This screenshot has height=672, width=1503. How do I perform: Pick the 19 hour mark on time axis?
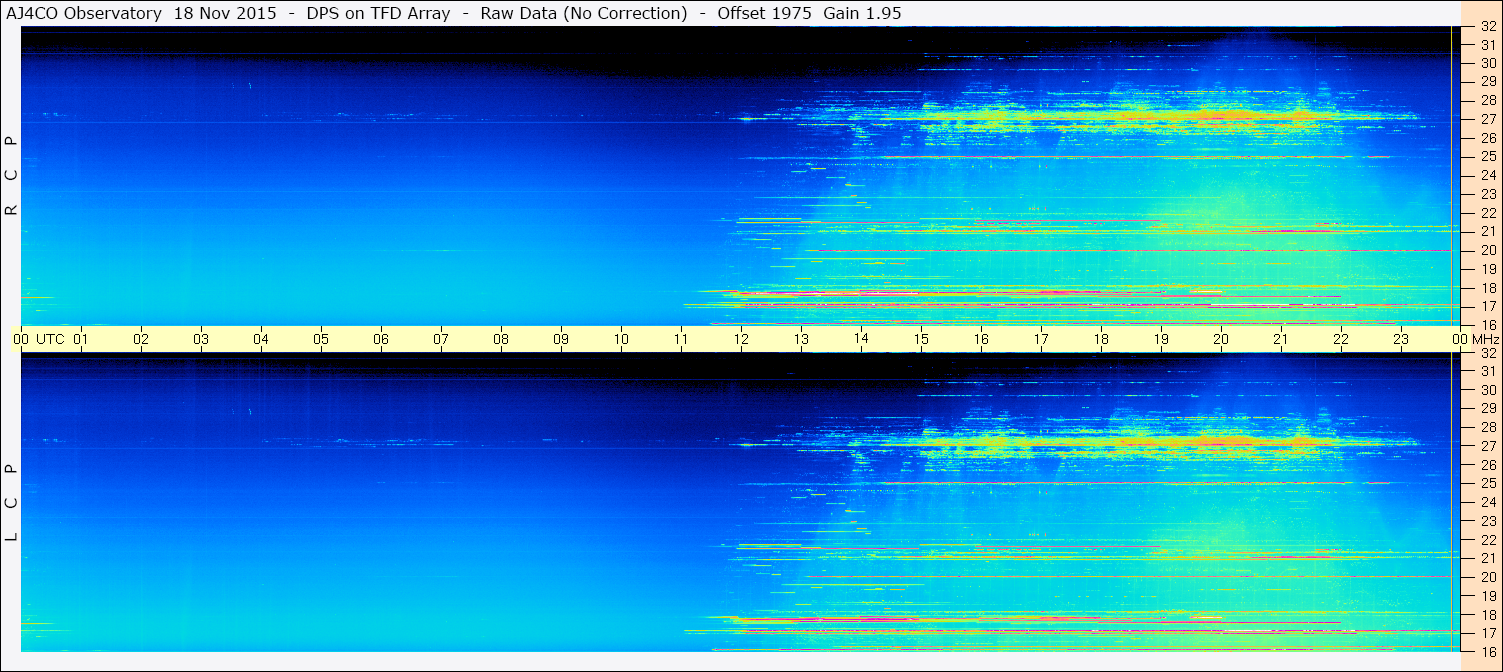(1161, 339)
